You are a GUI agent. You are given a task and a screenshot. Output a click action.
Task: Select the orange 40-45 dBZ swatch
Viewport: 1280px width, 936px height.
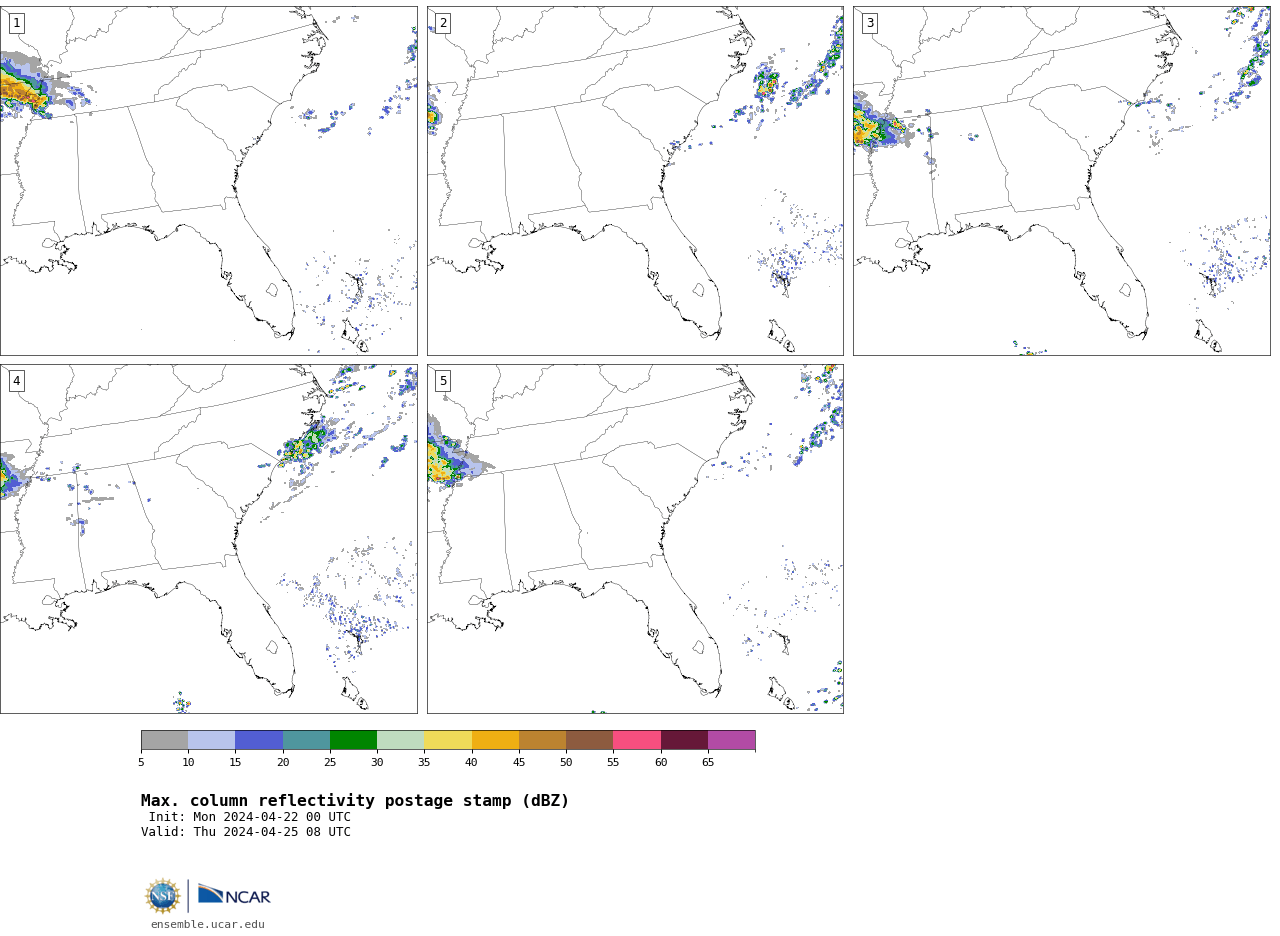[x=495, y=740]
